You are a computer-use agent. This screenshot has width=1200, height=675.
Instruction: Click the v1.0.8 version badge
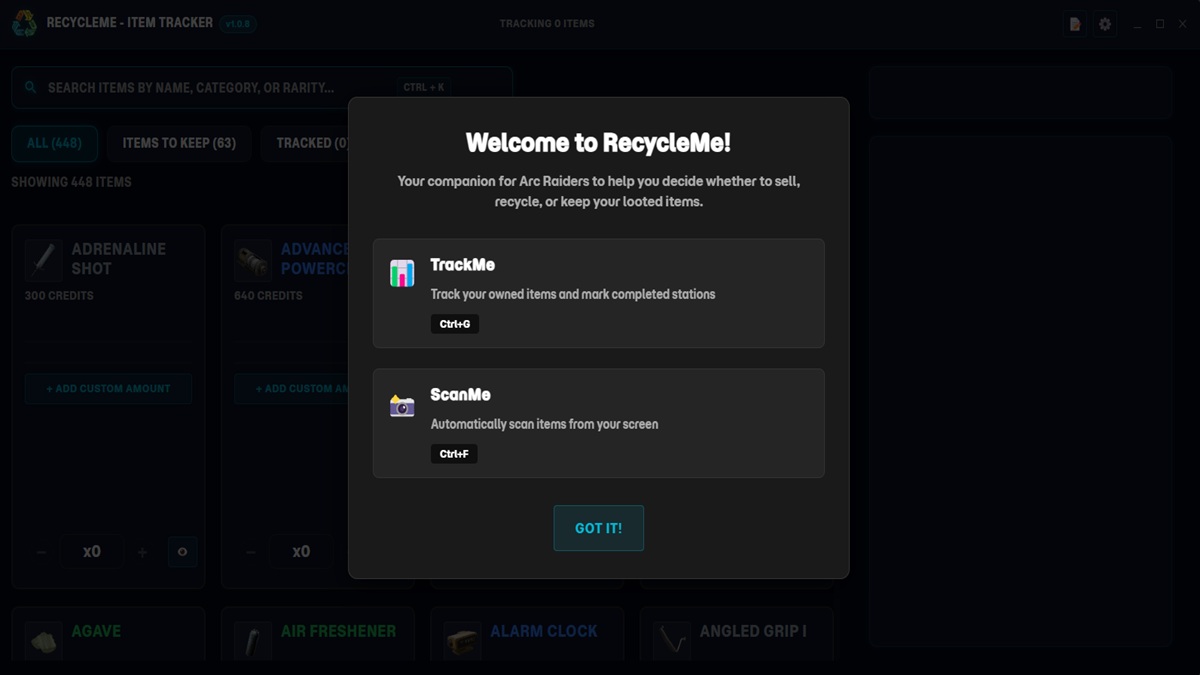tap(238, 24)
